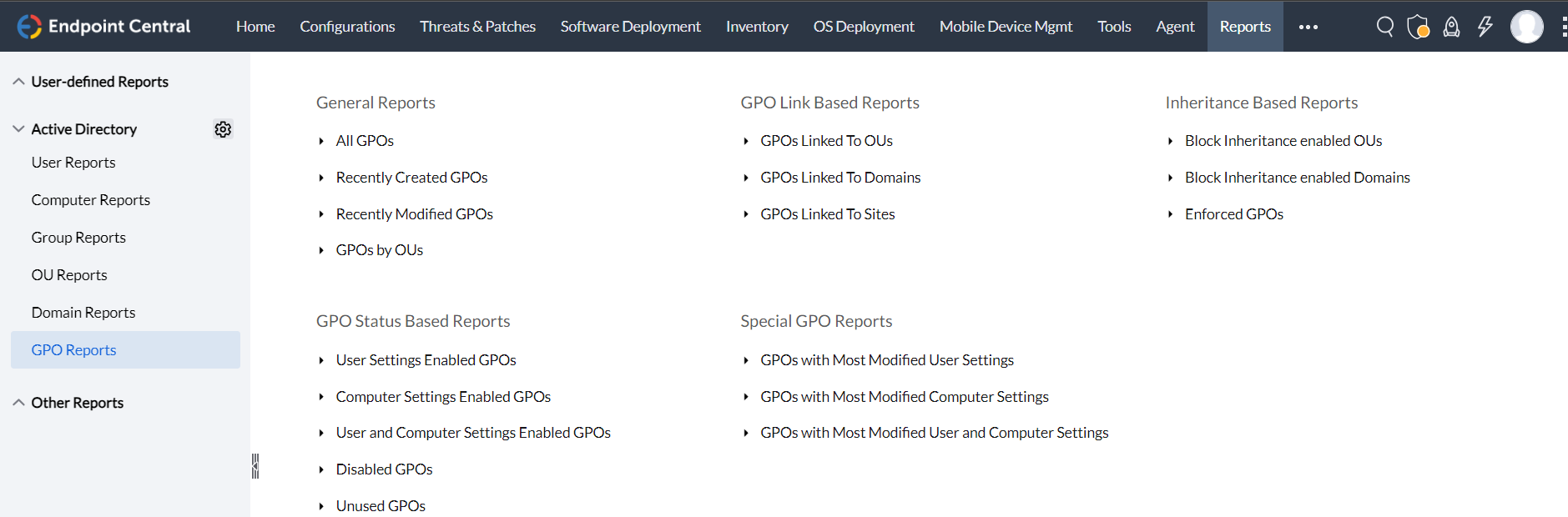Select Computer Reports in the sidebar
This screenshot has width=1568, height=517.
(91, 200)
